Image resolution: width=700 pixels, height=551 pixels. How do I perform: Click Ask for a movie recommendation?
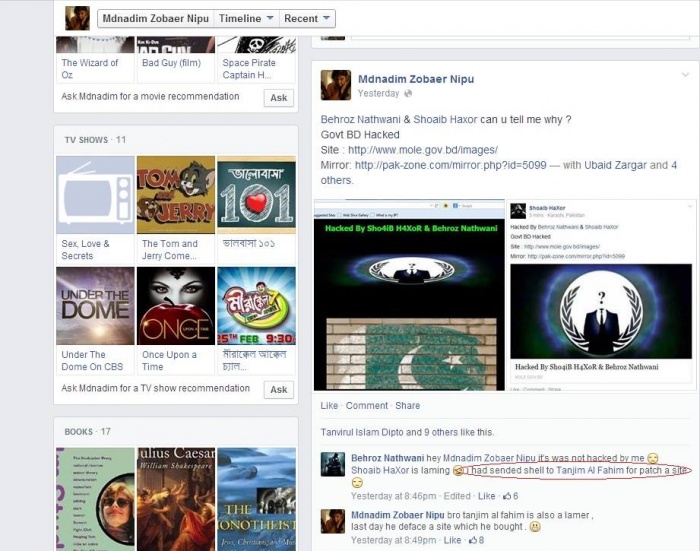click(279, 98)
